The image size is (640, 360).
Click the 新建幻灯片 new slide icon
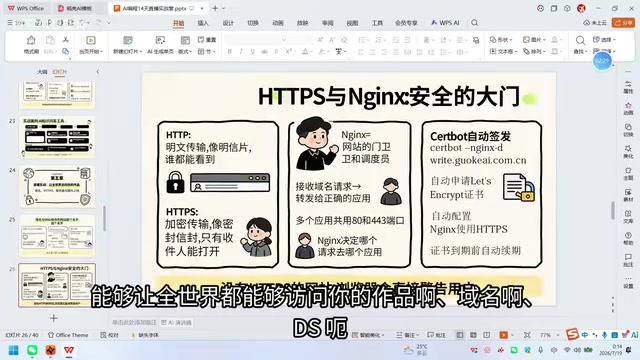(128, 40)
